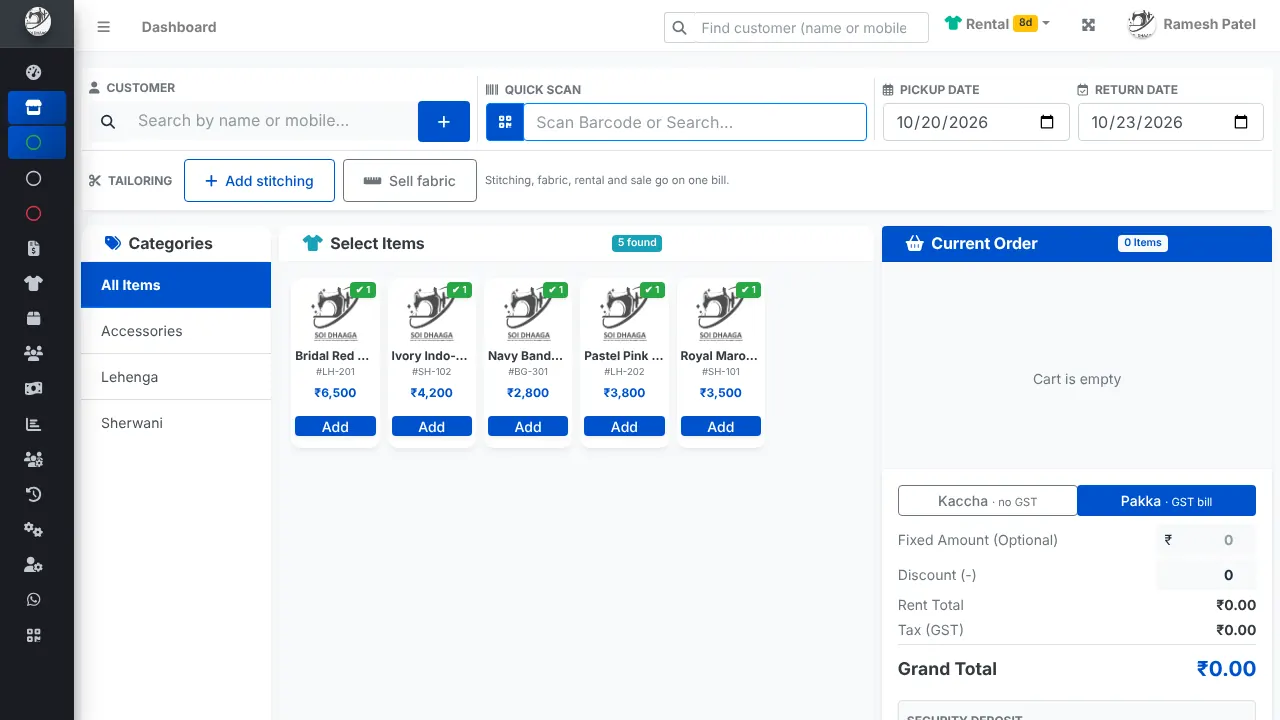Image resolution: width=1280 pixels, height=720 pixels.
Task: Open the return date calendar picker
Action: (1241, 122)
